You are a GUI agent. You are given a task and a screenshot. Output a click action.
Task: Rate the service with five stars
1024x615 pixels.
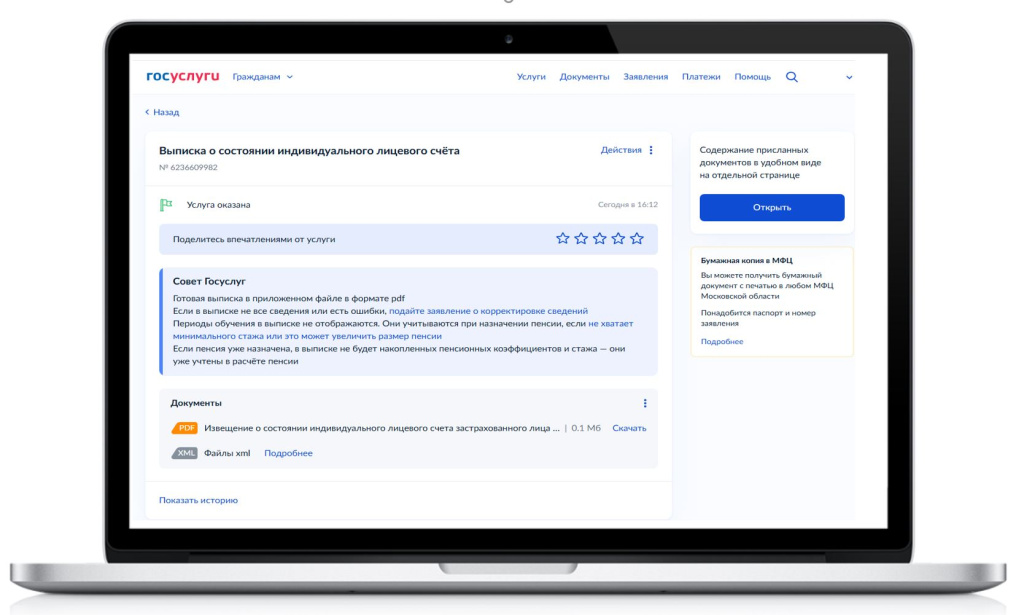point(637,239)
